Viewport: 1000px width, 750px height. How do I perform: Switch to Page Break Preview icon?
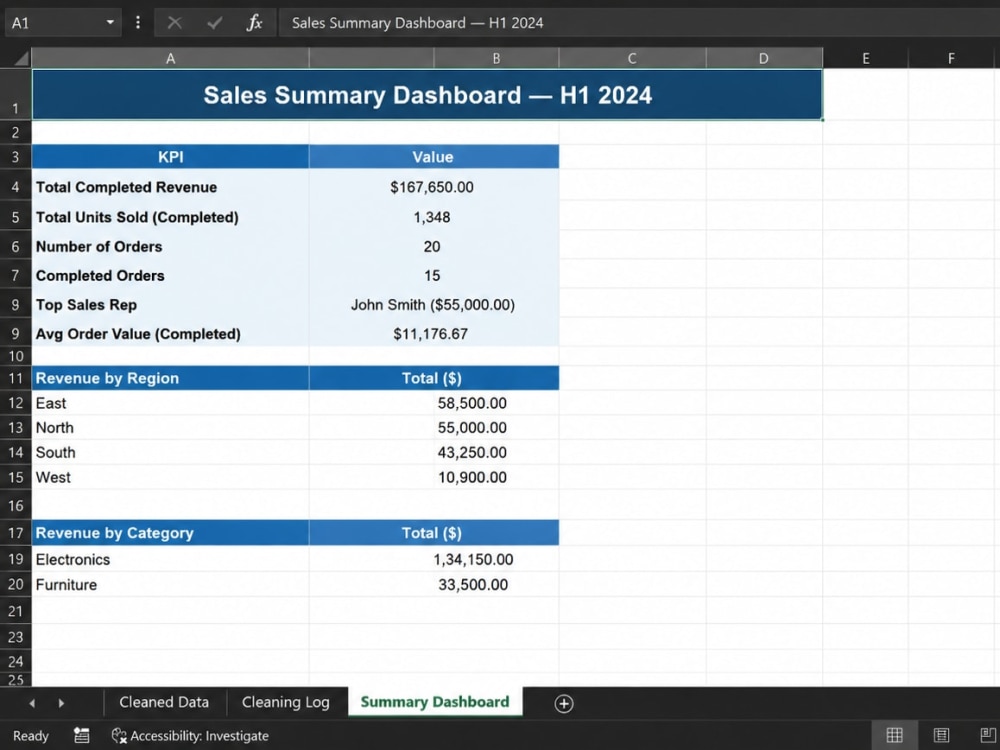pos(987,735)
